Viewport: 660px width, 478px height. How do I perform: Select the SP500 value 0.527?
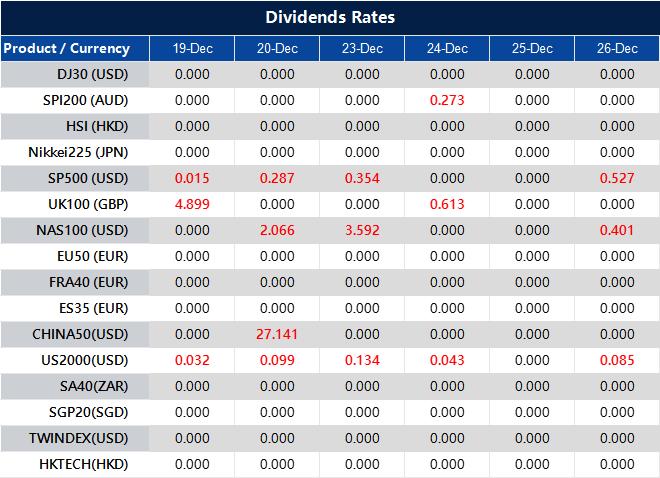point(617,178)
